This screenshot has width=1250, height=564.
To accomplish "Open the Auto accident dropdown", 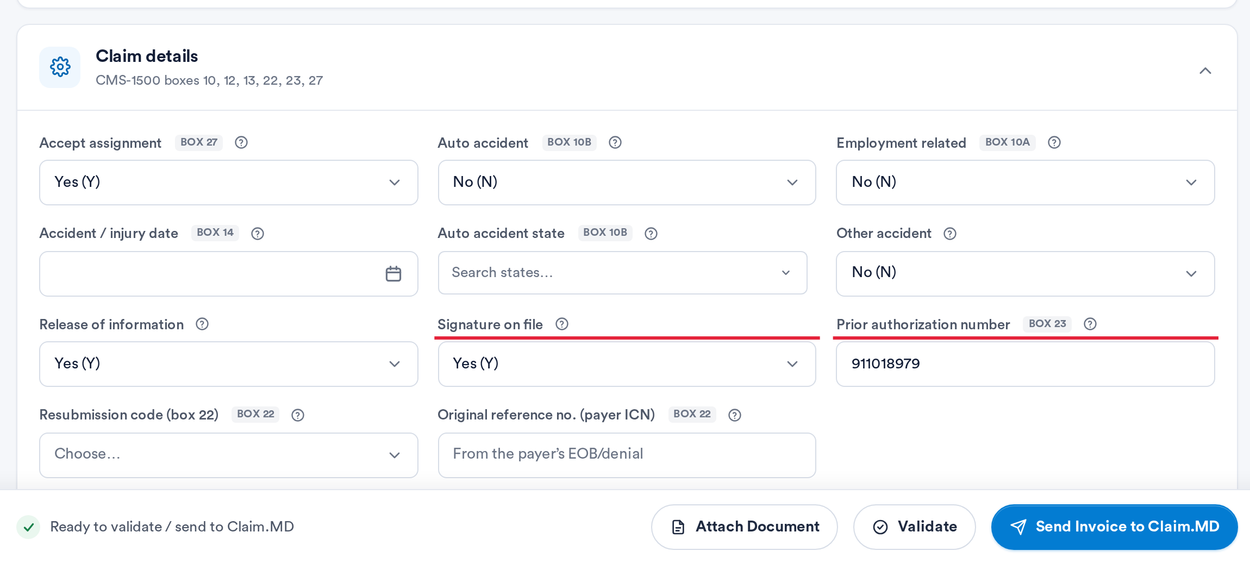I will [x=627, y=183].
